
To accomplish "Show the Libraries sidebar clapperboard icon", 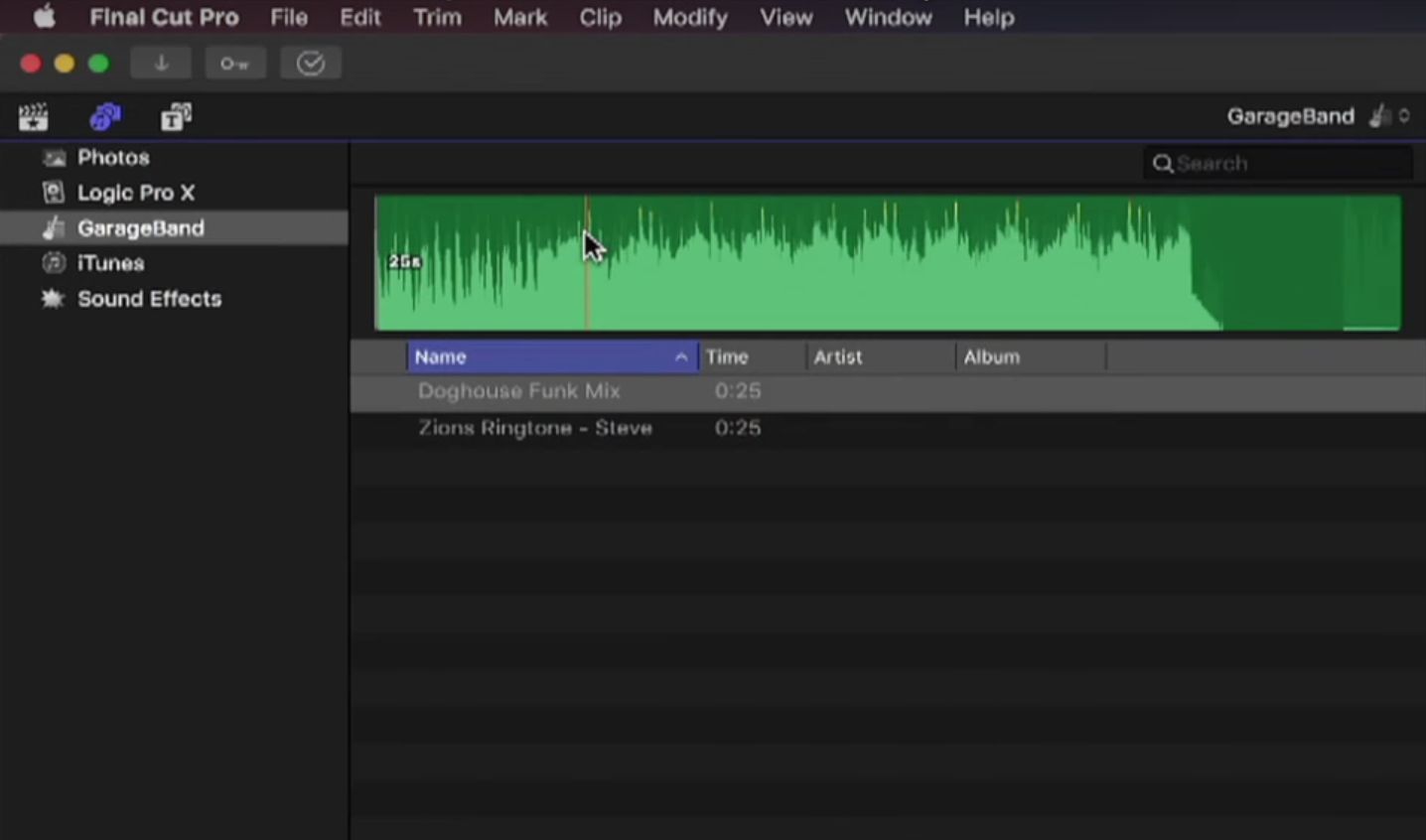I will tap(33, 117).
